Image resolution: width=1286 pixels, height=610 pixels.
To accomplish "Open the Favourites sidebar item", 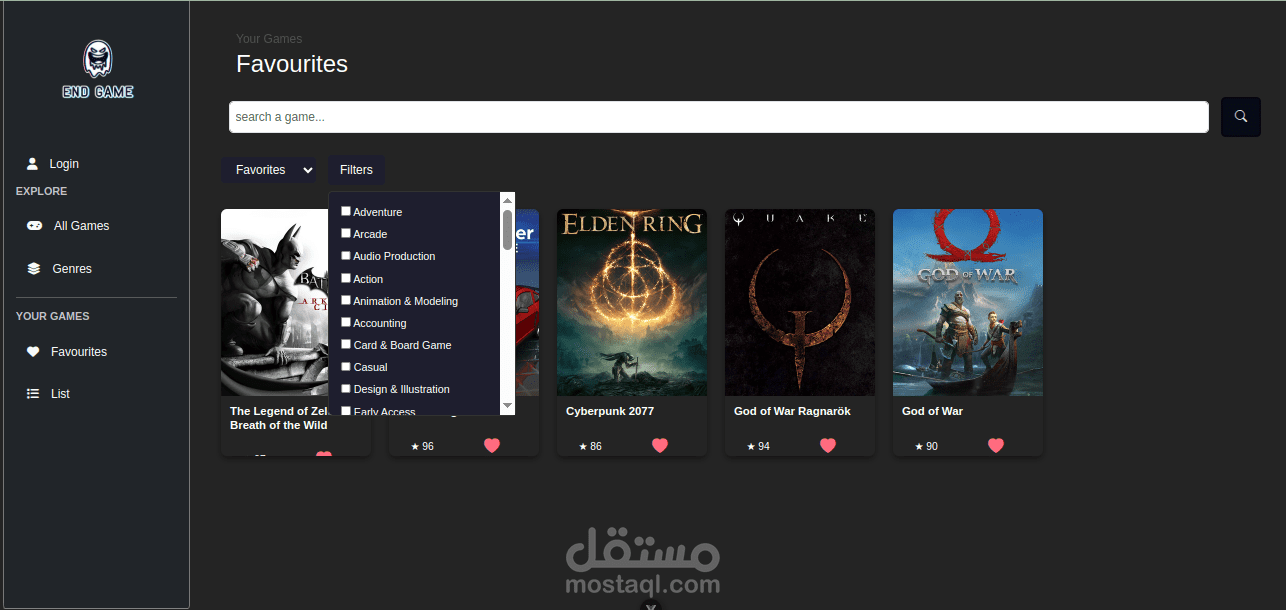I will click(79, 352).
